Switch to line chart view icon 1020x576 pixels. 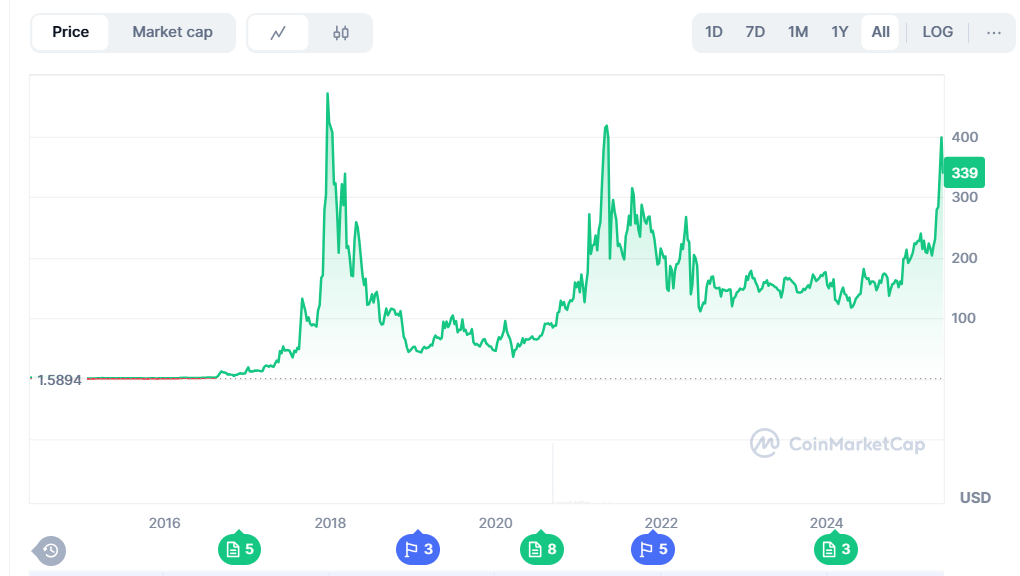tap(278, 33)
